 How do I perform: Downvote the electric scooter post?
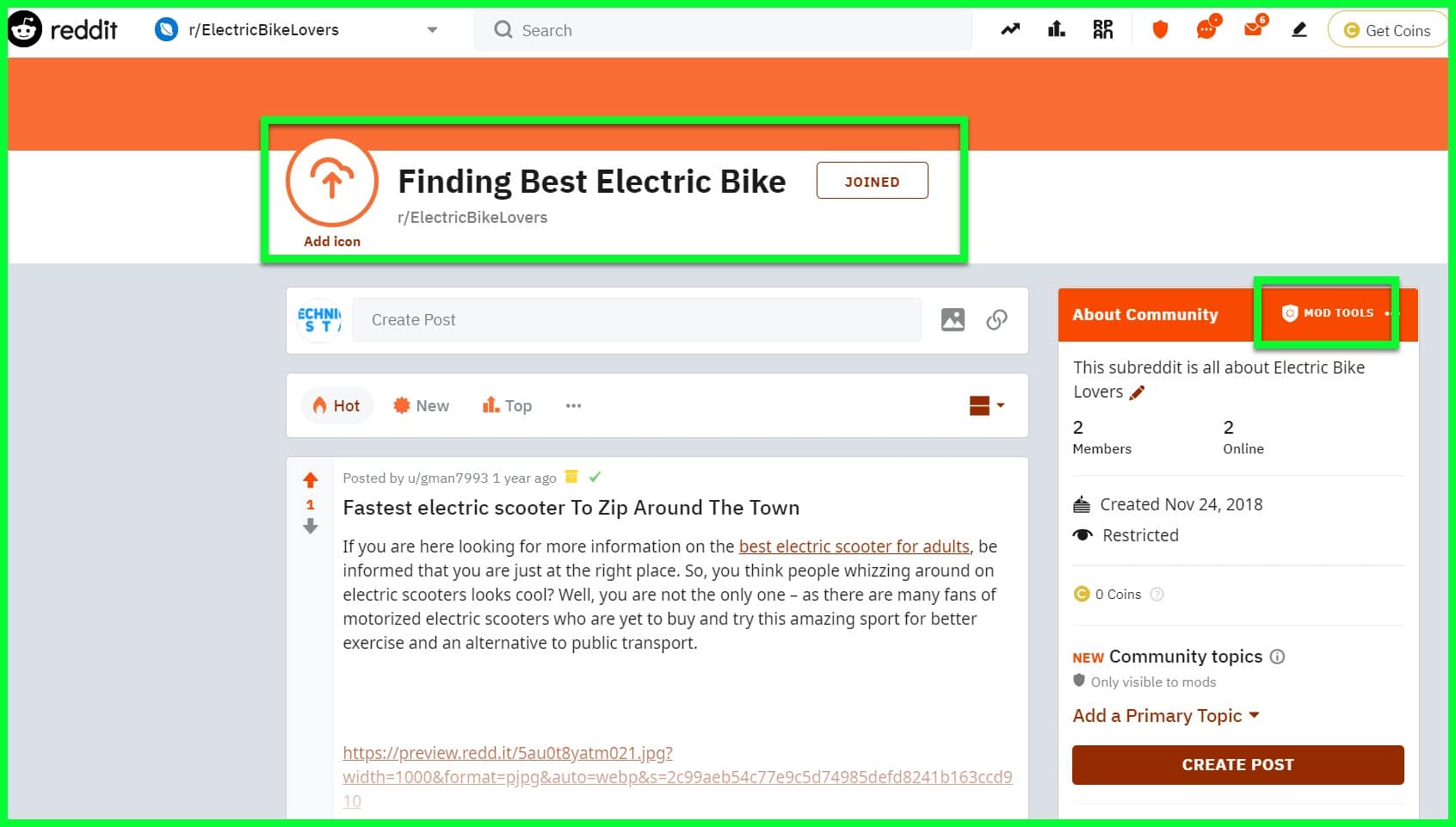tap(311, 528)
